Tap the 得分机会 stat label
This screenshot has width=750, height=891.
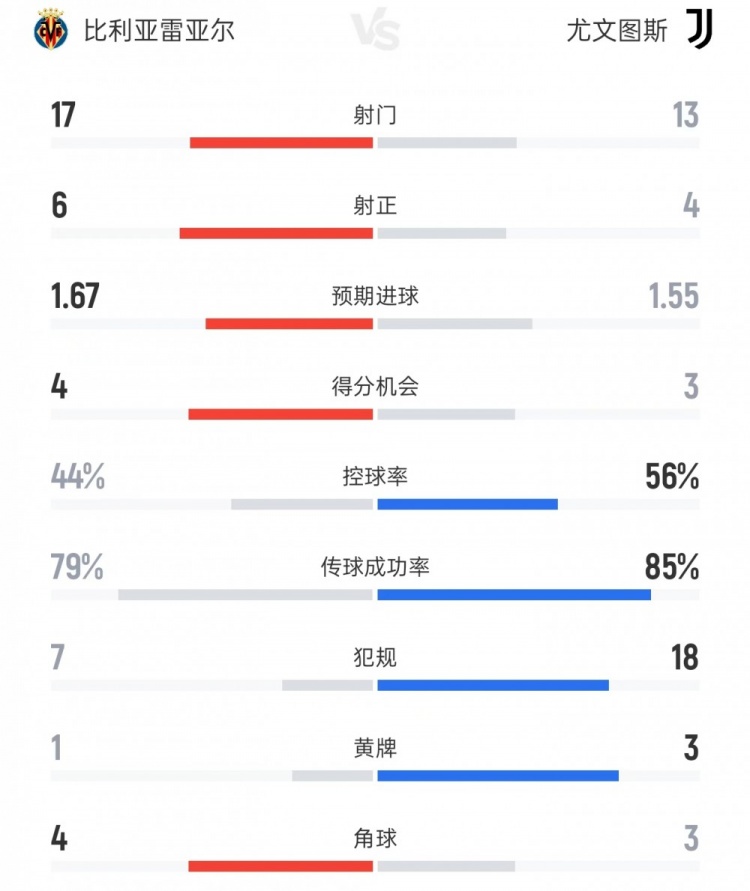pos(375,387)
